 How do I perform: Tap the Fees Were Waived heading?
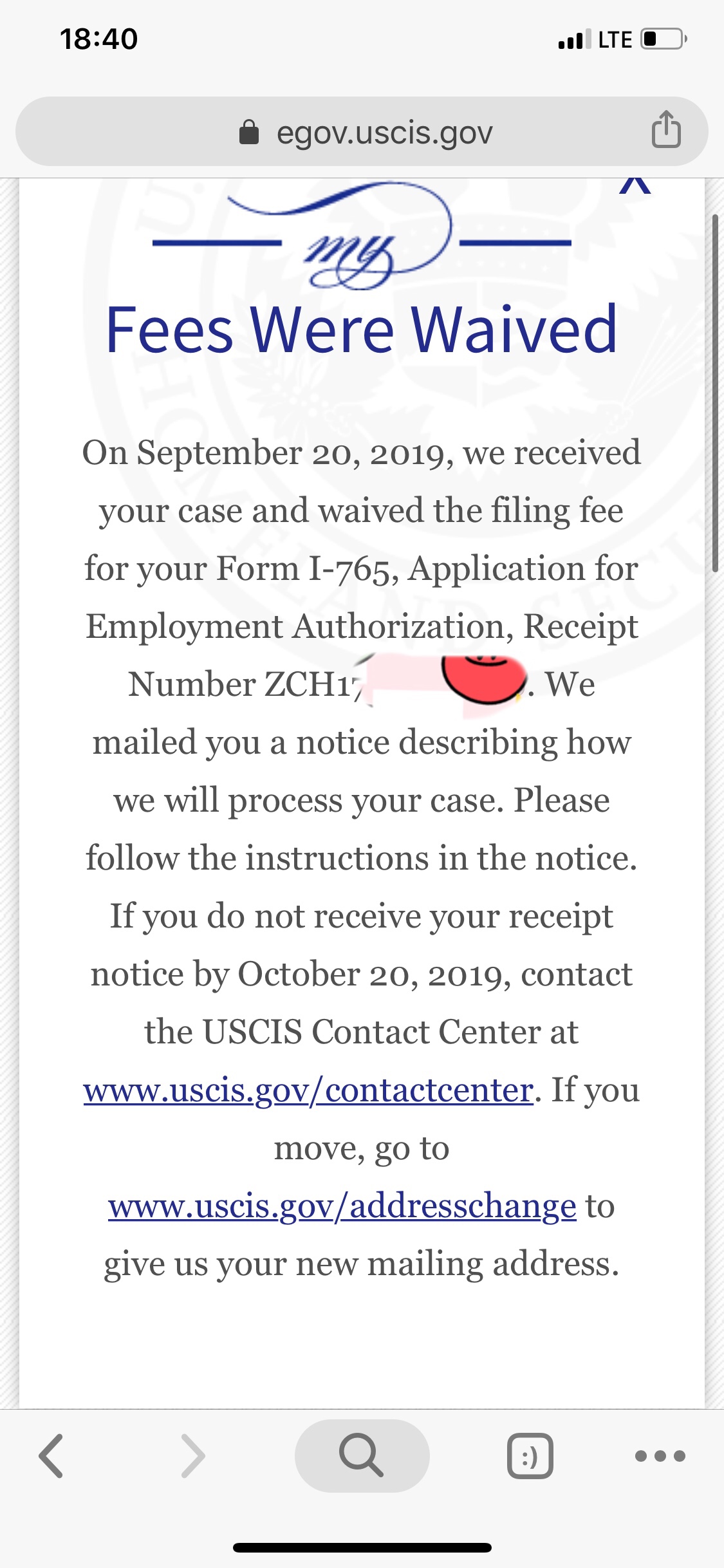(362, 330)
